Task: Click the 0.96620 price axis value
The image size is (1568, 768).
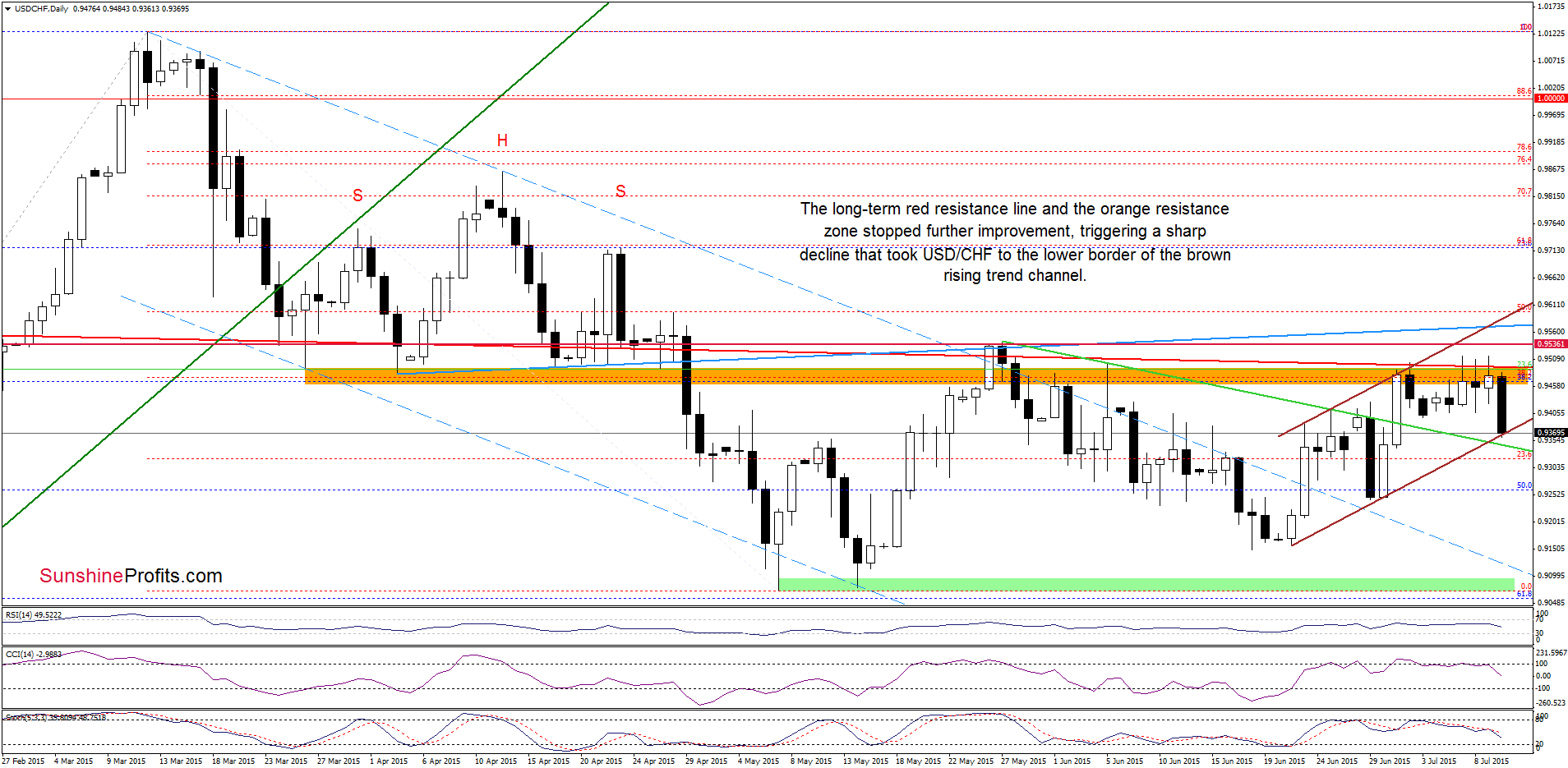Action: [1551, 278]
